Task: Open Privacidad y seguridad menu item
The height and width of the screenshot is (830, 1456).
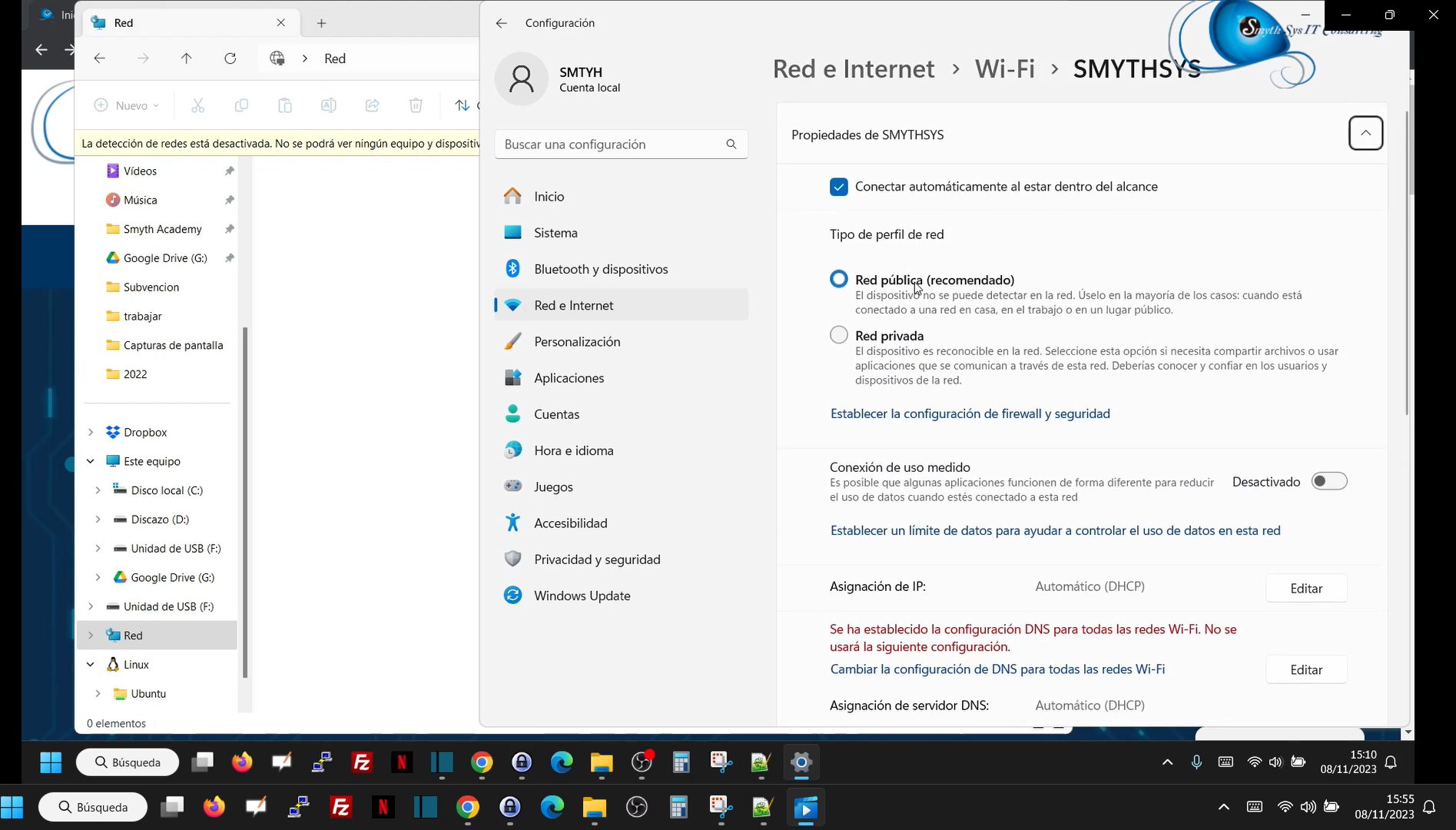Action: coord(596,559)
